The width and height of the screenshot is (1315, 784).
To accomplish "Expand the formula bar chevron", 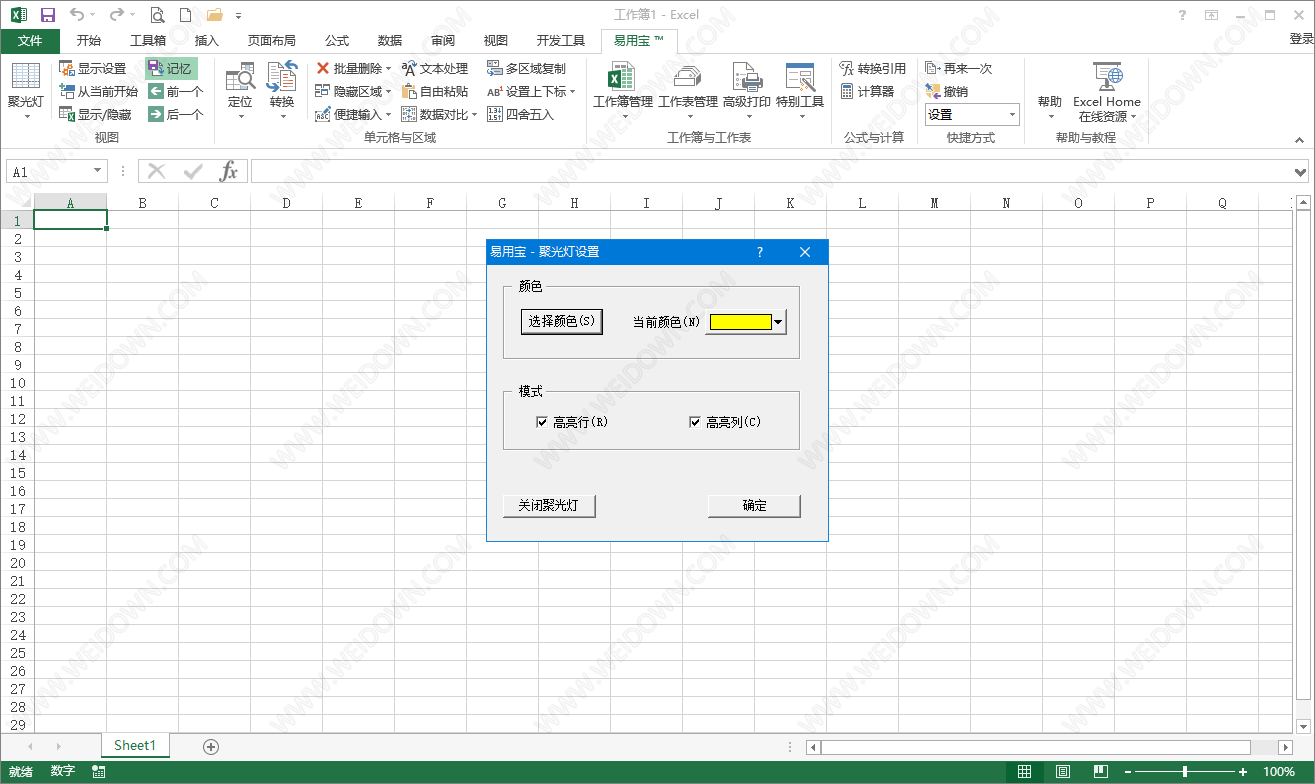I will 1300,172.
